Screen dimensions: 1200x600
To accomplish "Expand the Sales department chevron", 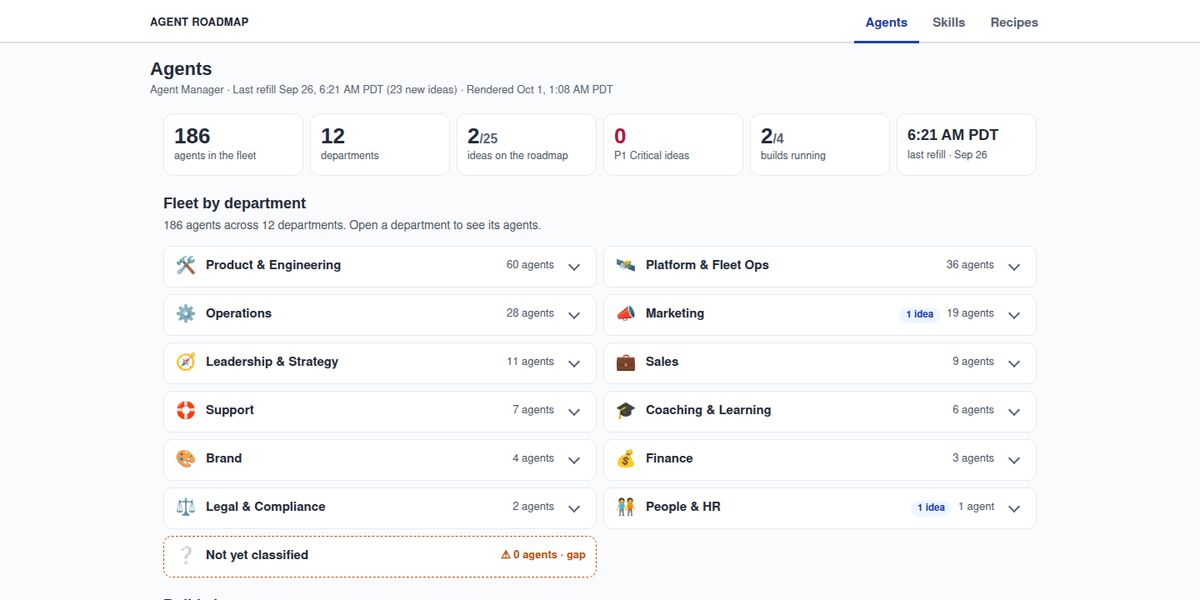I will pyautogui.click(x=1014, y=363).
